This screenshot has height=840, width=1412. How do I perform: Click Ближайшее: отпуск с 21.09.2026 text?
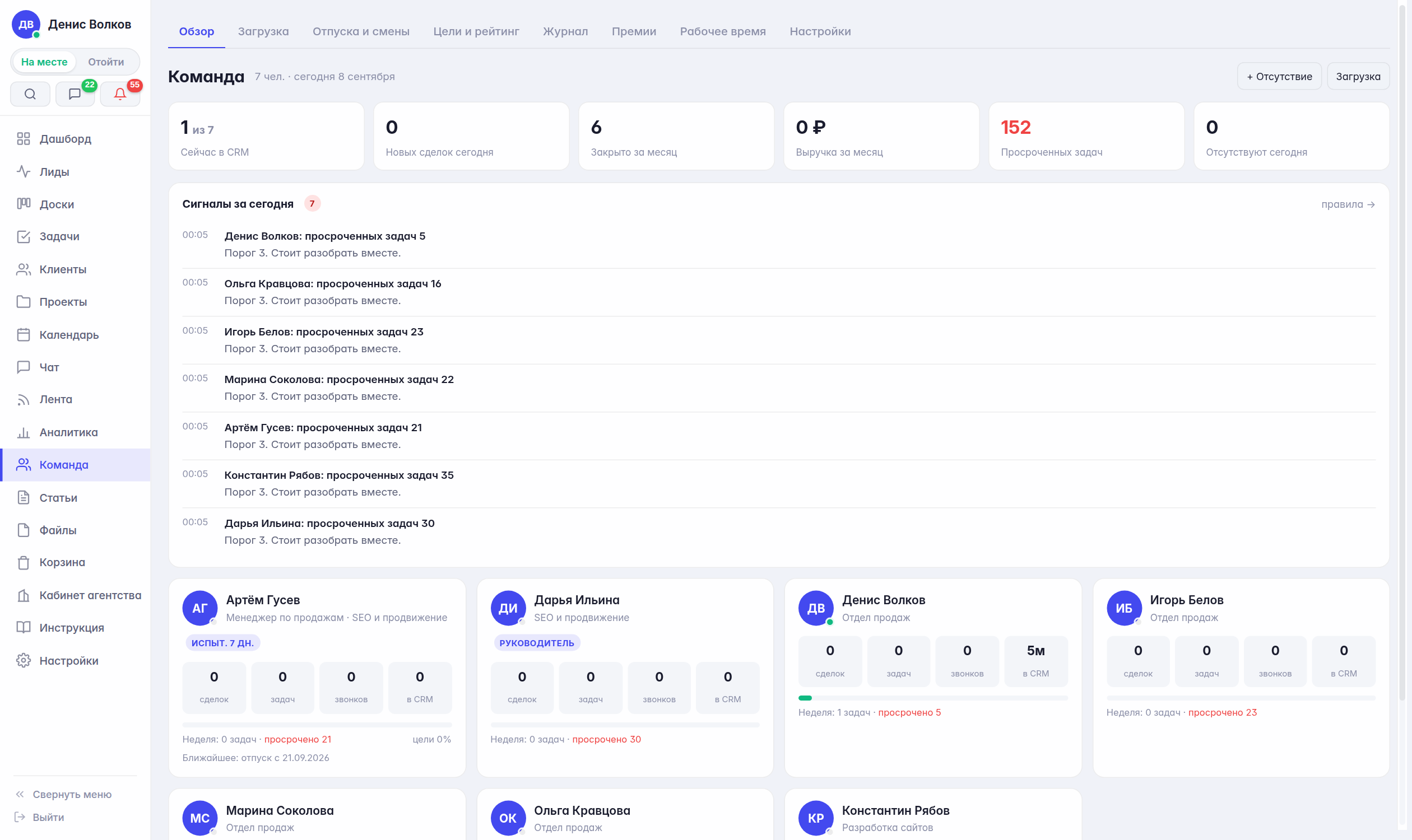(x=256, y=757)
